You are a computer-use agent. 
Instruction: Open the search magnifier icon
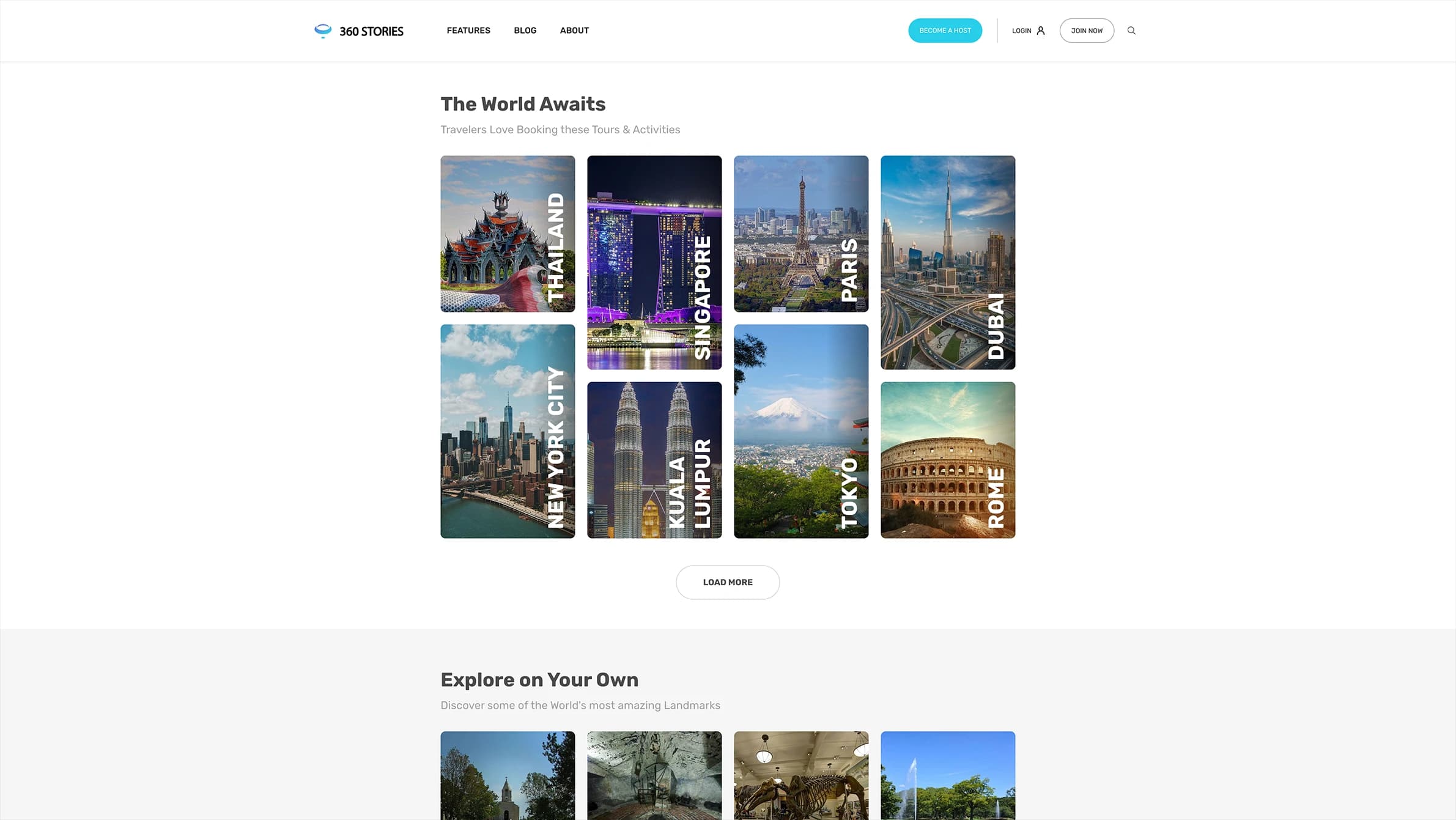1131,31
